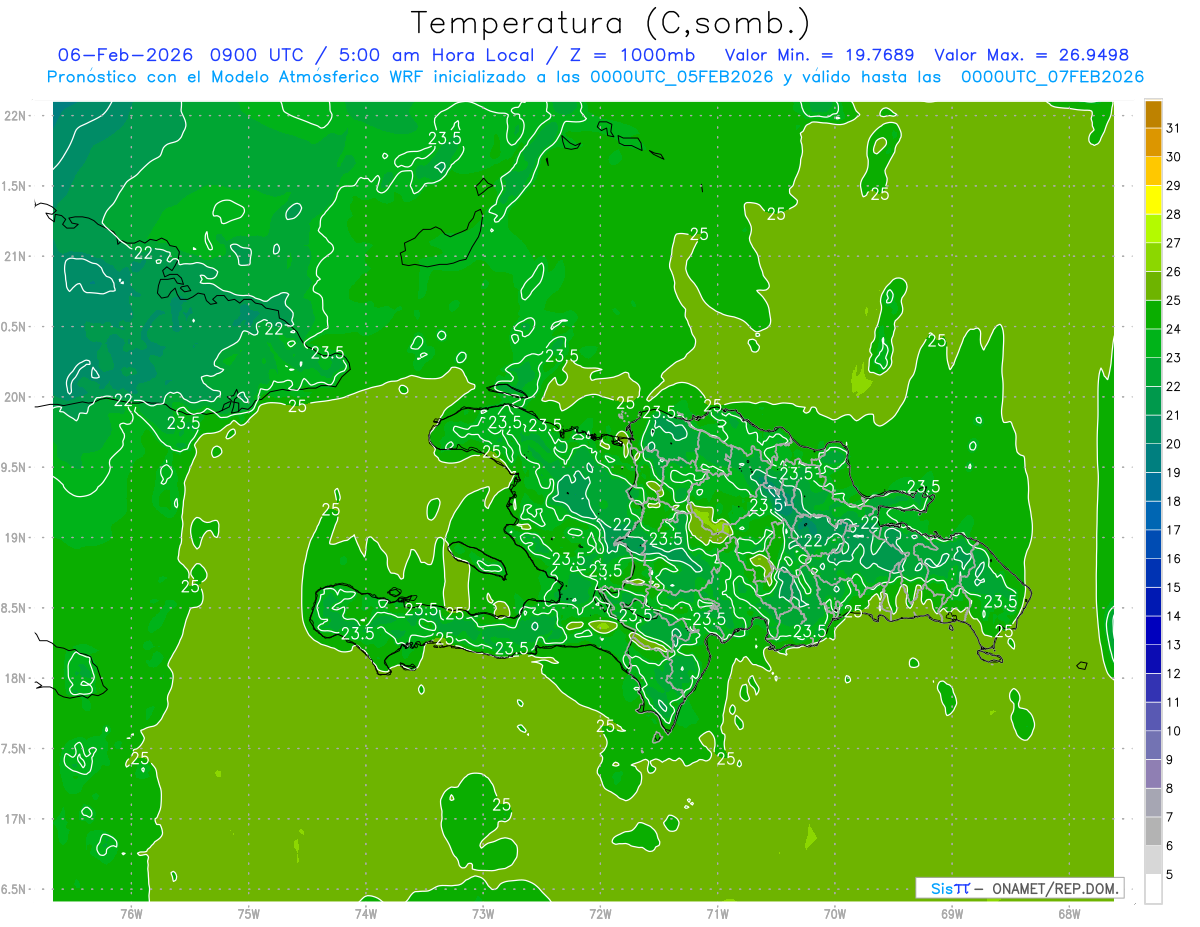Pick the yellow swatch between 28 and 29
The height and width of the screenshot is (927, 1200).
1153,200
